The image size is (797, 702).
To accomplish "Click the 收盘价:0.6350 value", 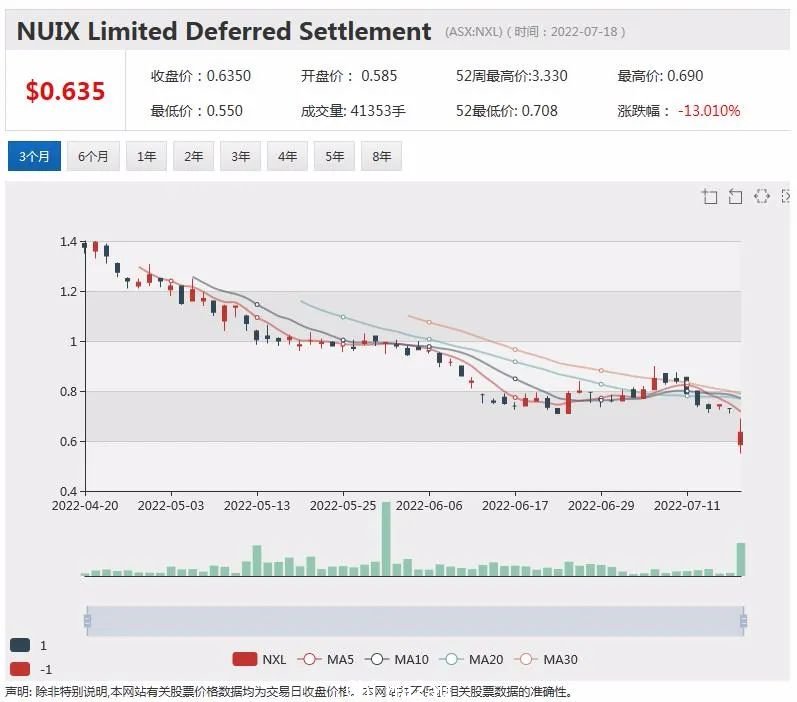I will [201, 76].
